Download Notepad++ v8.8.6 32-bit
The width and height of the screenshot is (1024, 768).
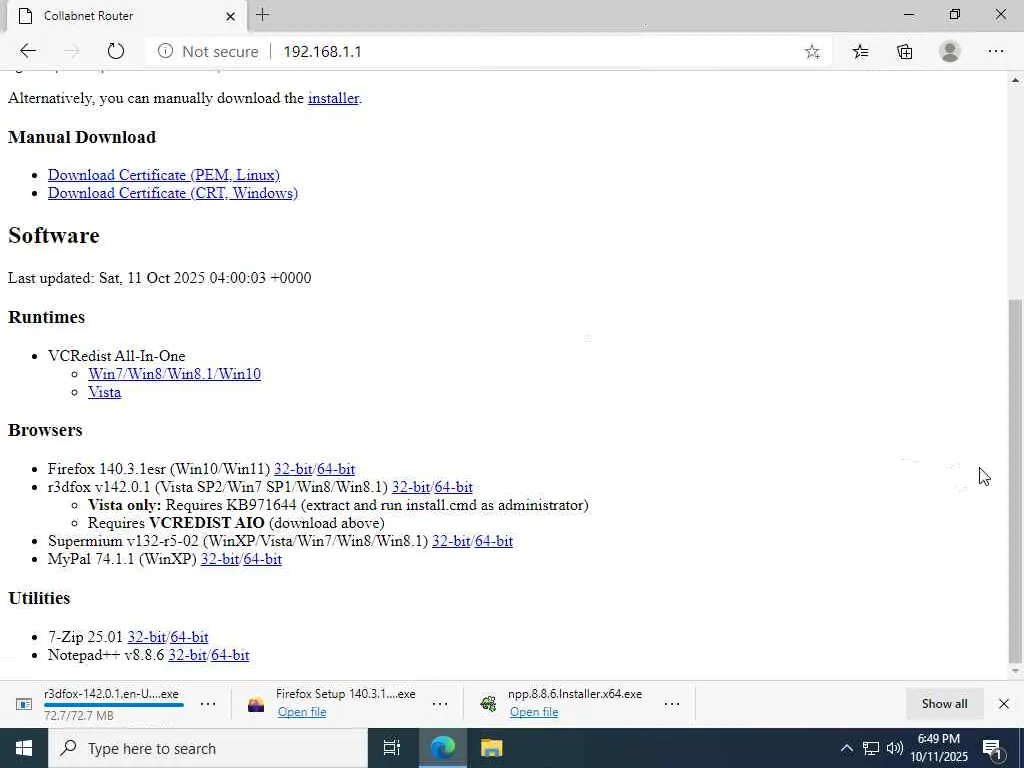click(x=187, y=655)
